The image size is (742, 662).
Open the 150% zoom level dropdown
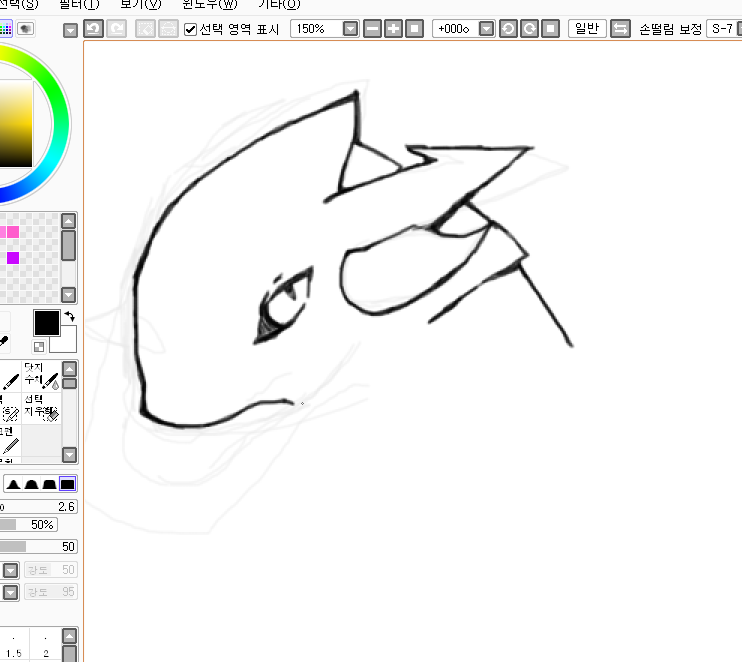coord(350,29)
